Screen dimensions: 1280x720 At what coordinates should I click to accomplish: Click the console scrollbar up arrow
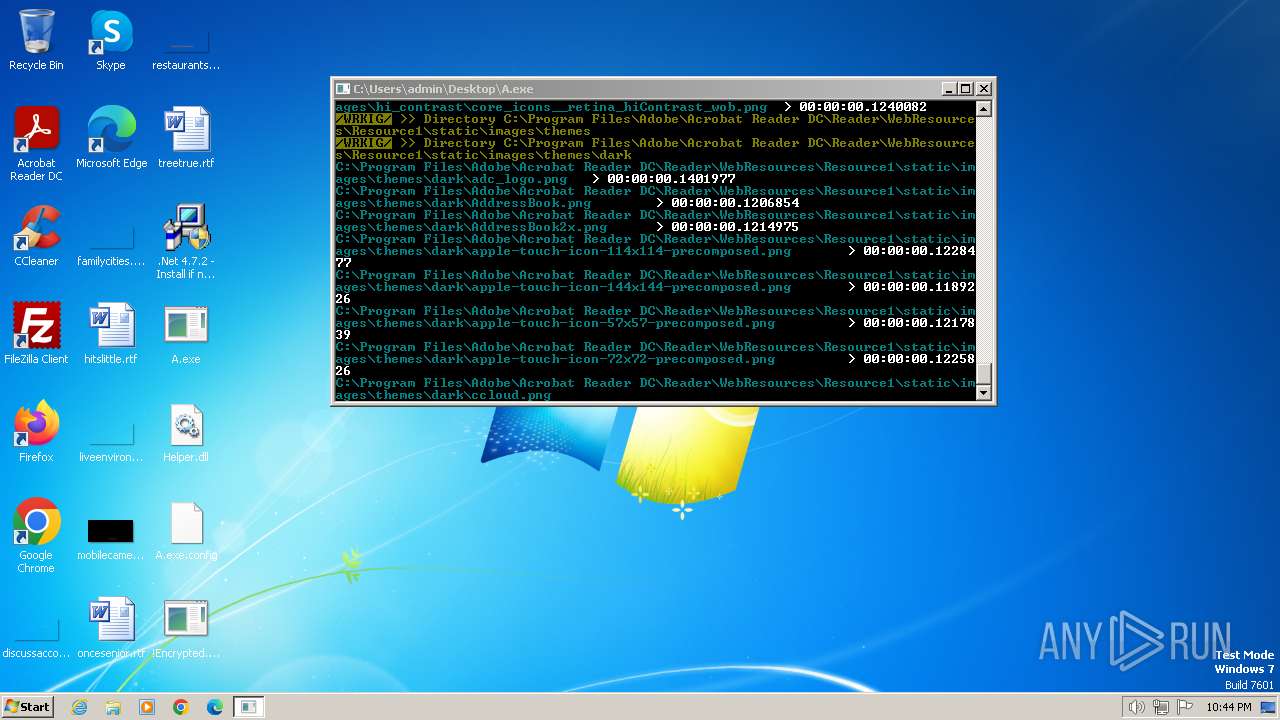tap(983, 108)
